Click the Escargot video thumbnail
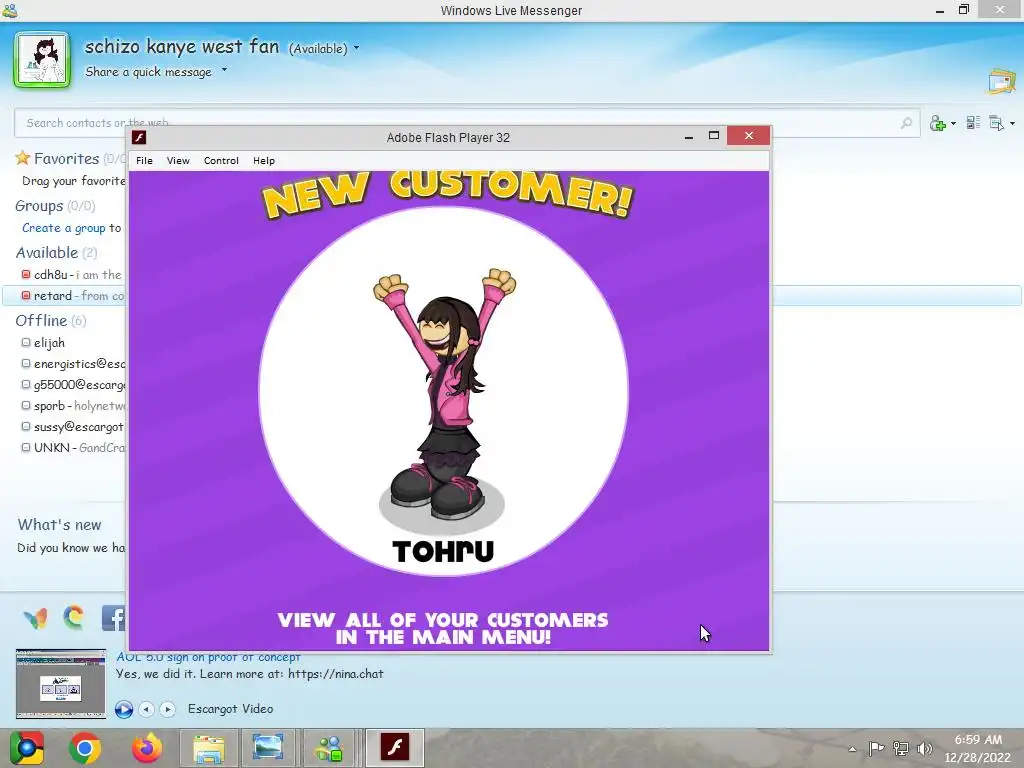This screenshot has width=1024, height=768. tap(61, 684)
